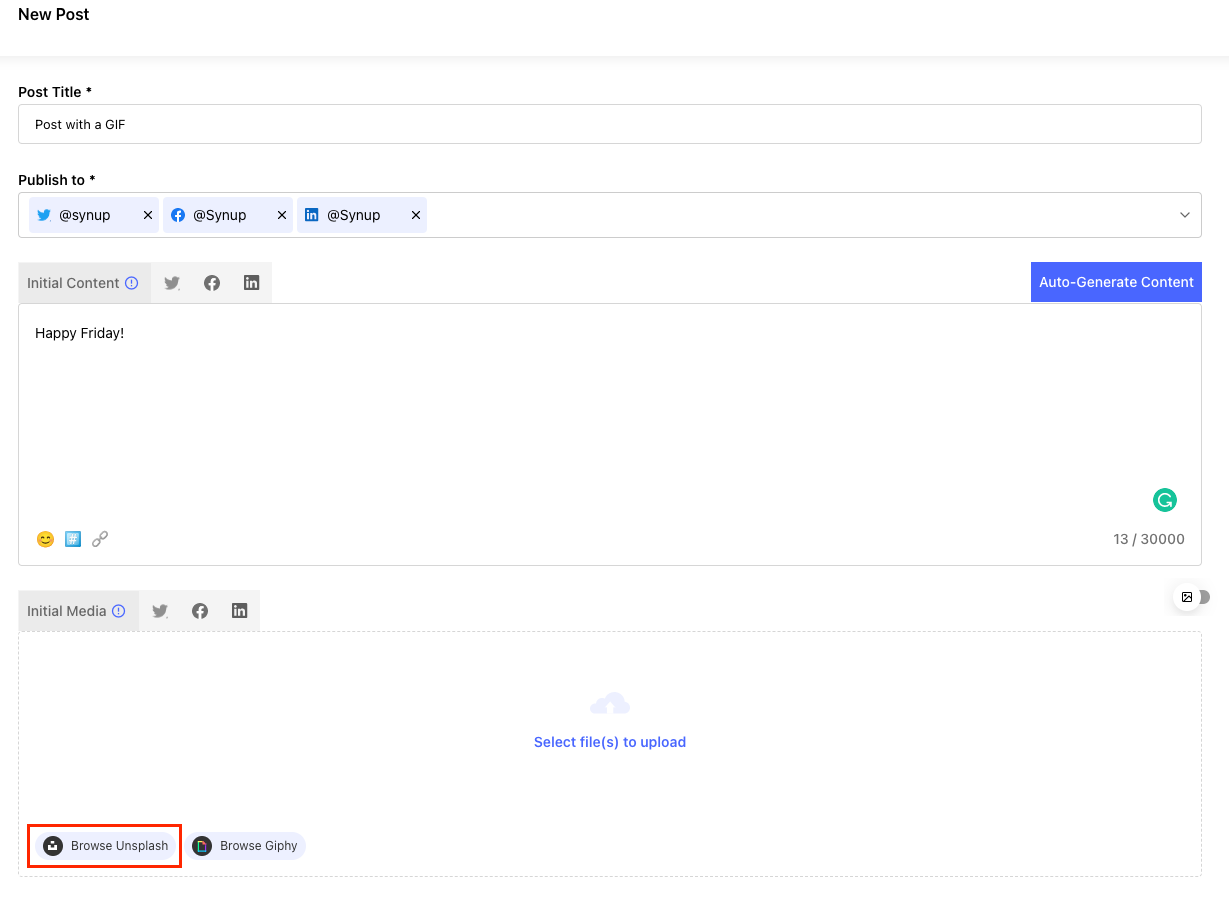The width and height of the screenshot is (1229, 921).
Task: Open the Grammarly icon in the editor
Action: tap(1165, 500)
